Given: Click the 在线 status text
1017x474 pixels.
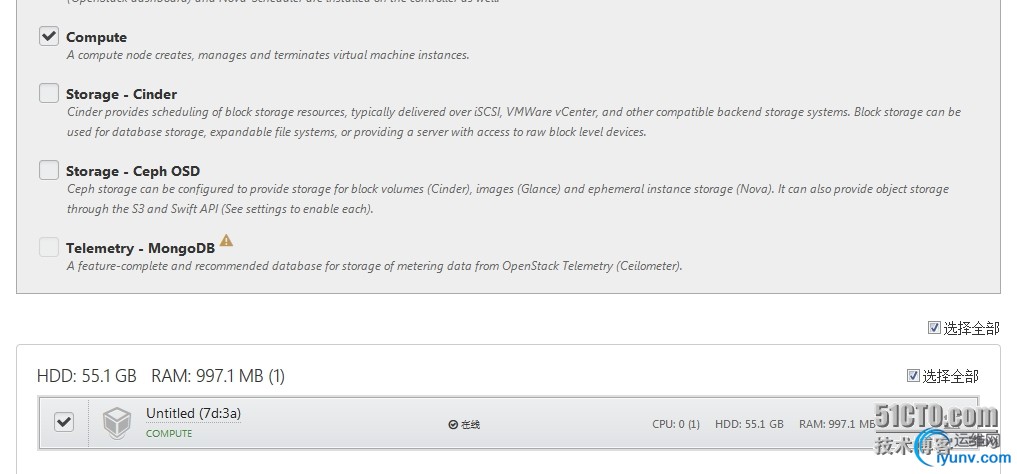Looking at the screenshot, I should 470,424.
